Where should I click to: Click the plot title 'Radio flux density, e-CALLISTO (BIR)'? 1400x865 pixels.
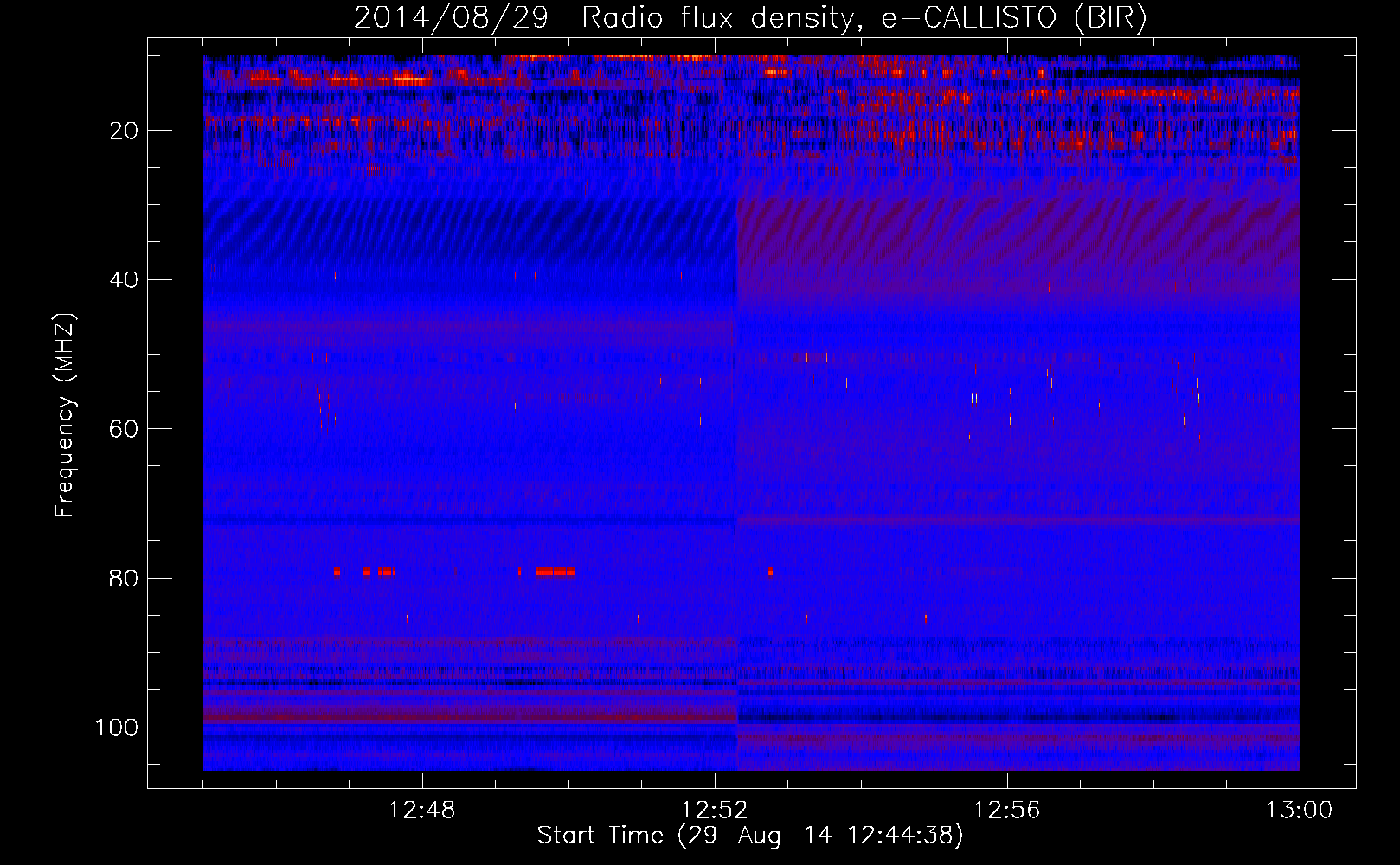[864, 18]
